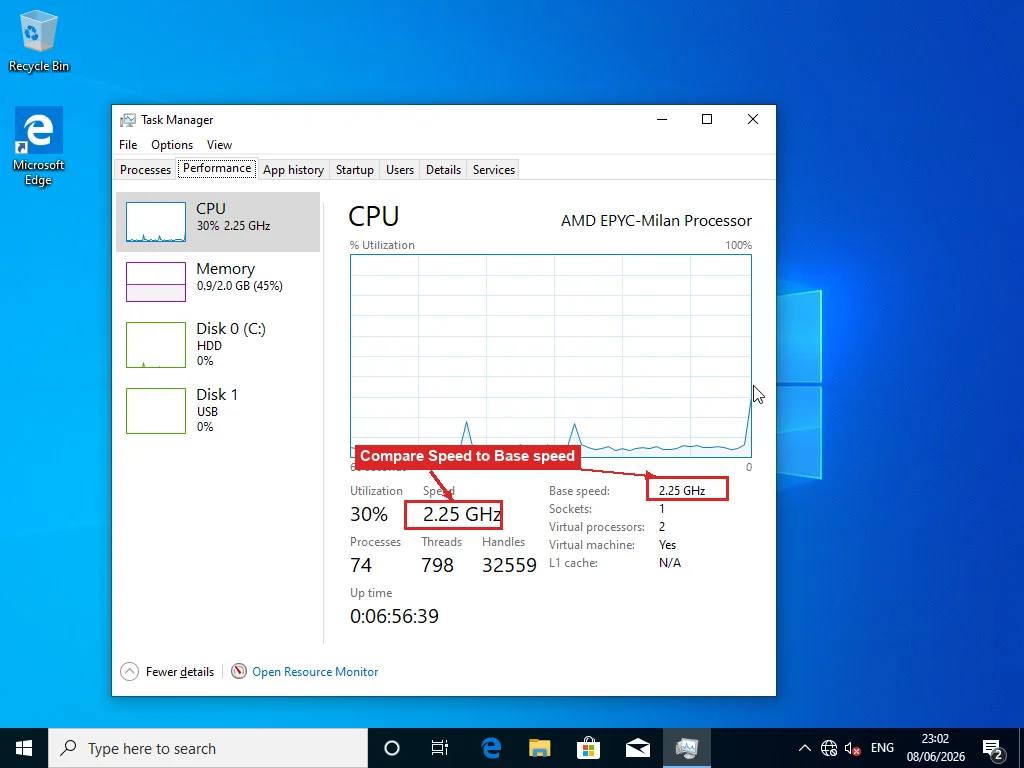Click the L1 cache N/A value

click(670, 563)
